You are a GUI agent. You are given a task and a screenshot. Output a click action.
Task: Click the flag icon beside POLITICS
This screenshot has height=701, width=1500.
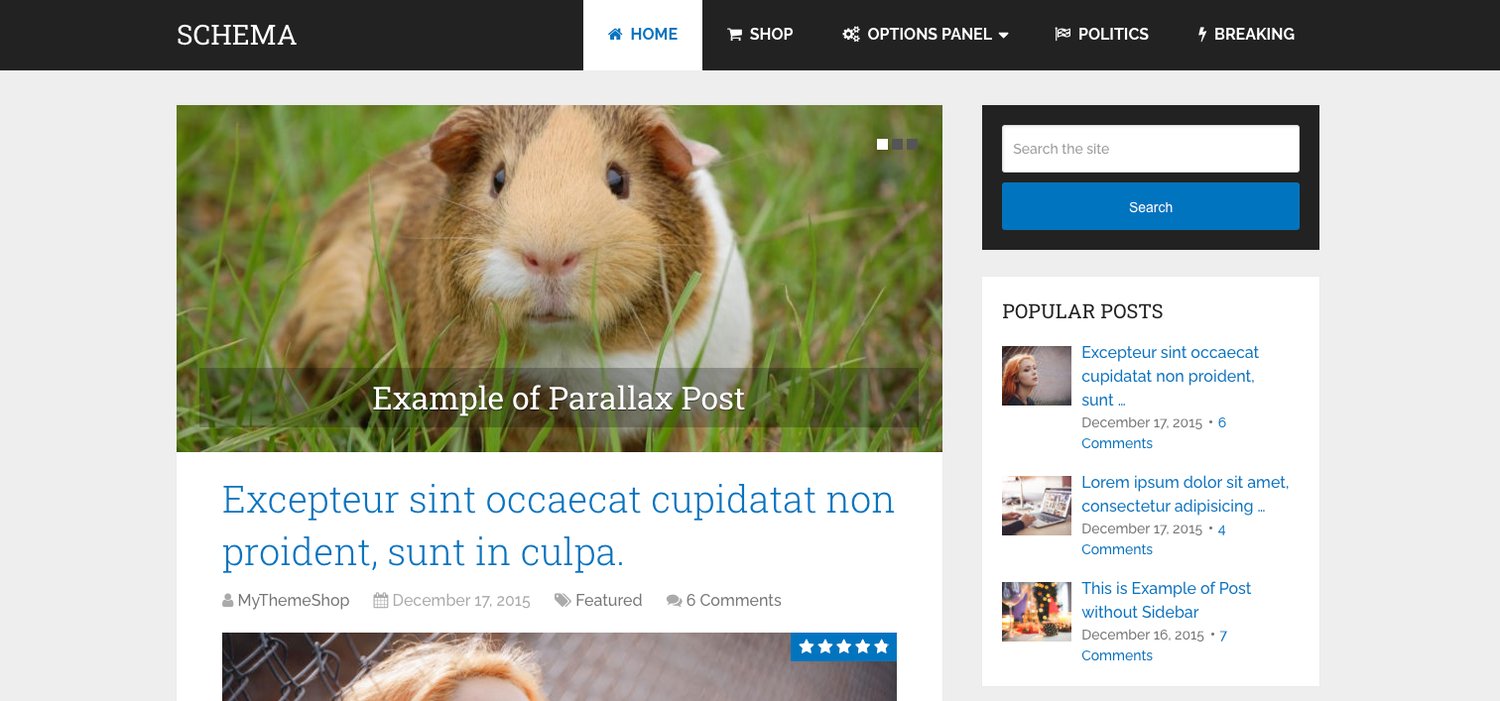pos(1063,34)
